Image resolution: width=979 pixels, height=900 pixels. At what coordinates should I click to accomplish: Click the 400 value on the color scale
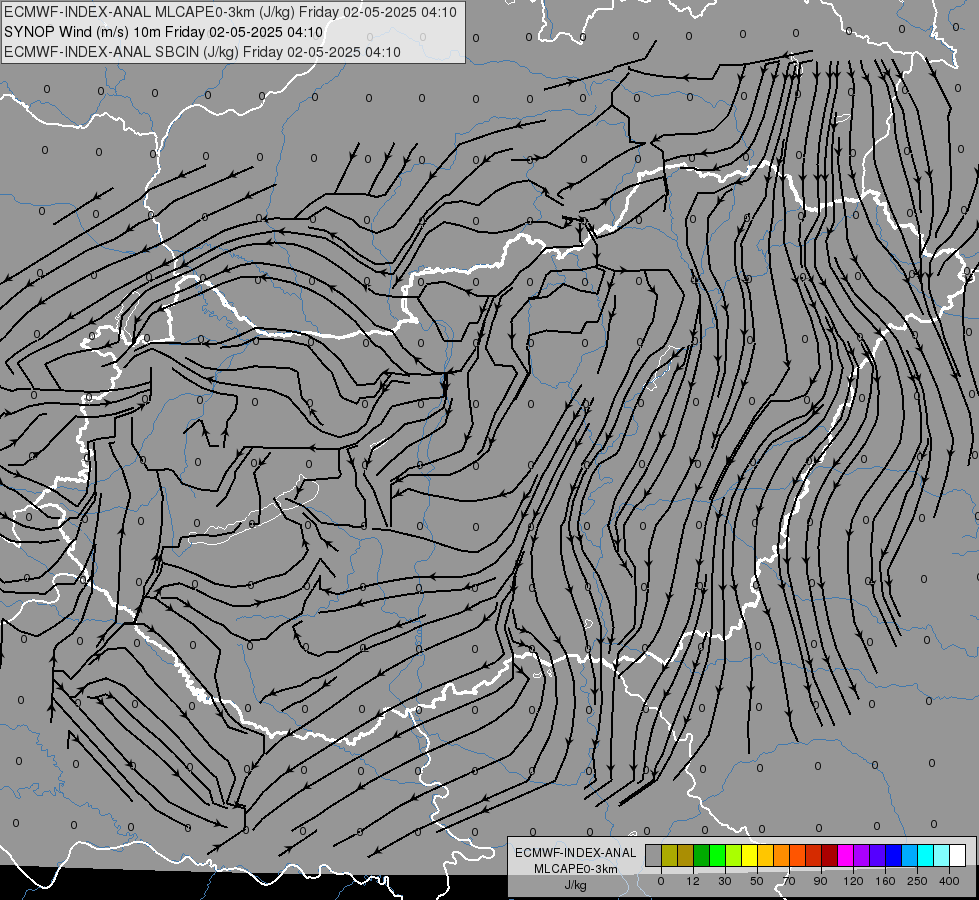(949, 881)
